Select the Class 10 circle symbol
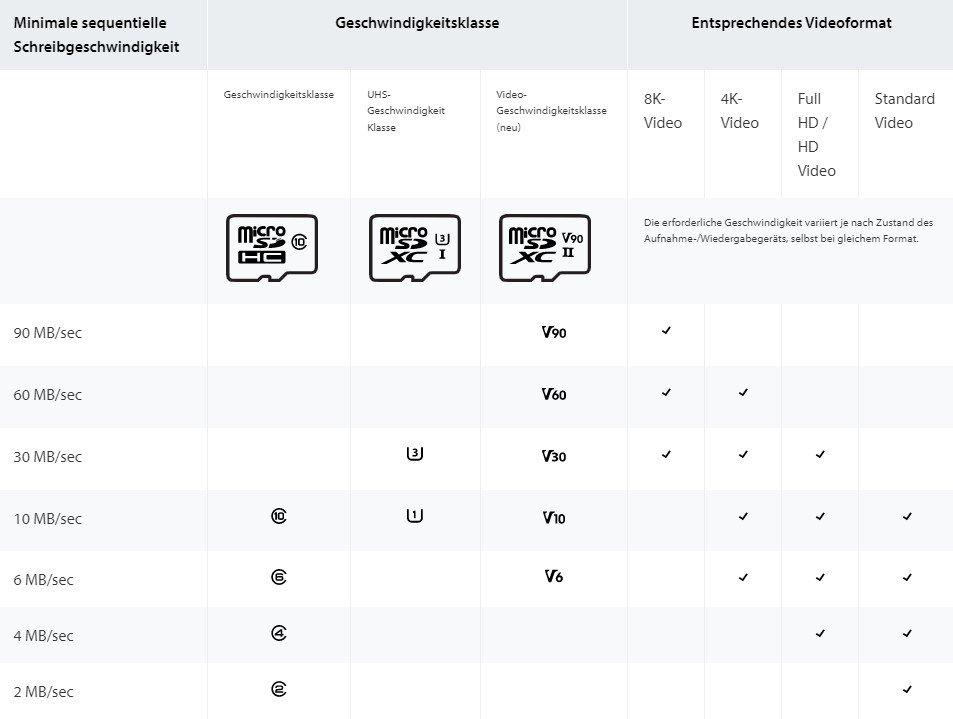 (279, 516)
